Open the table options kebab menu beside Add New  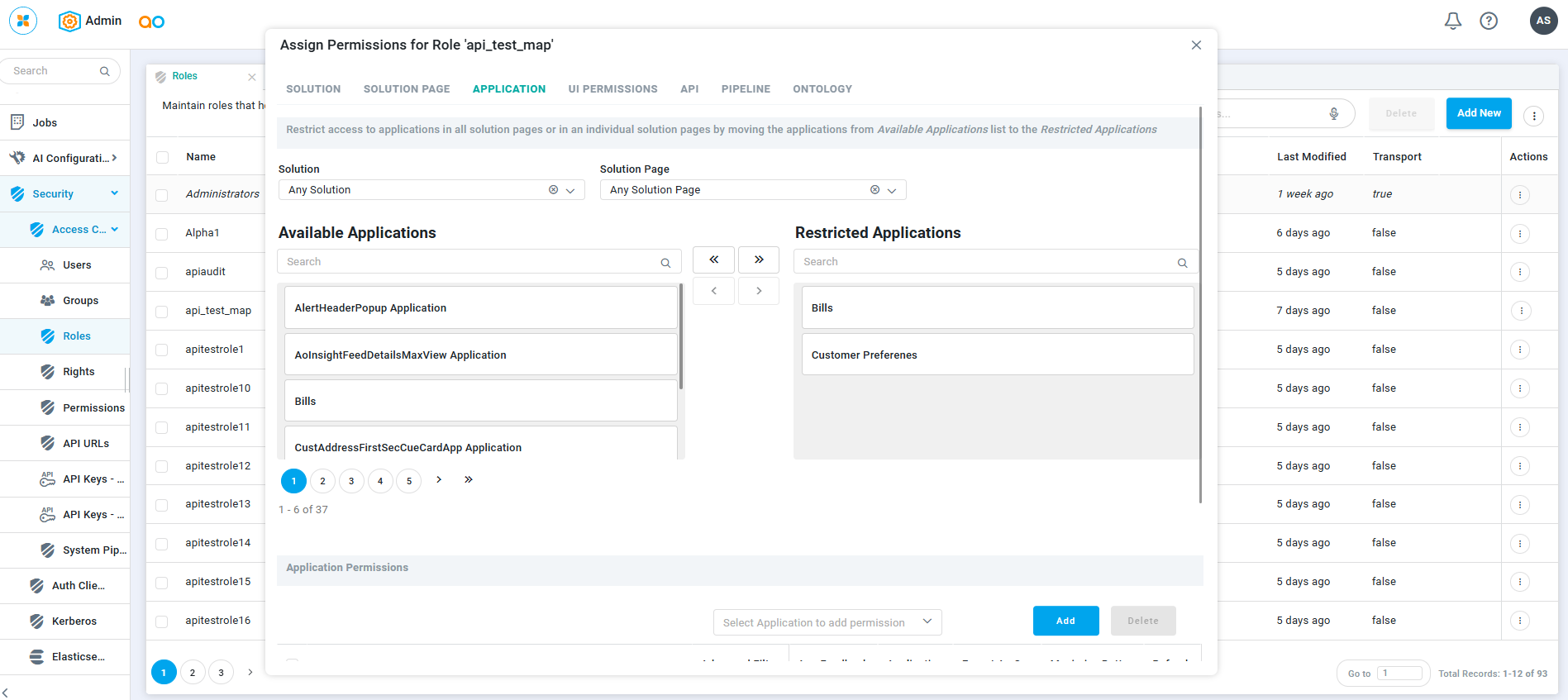coord(1533,116)
